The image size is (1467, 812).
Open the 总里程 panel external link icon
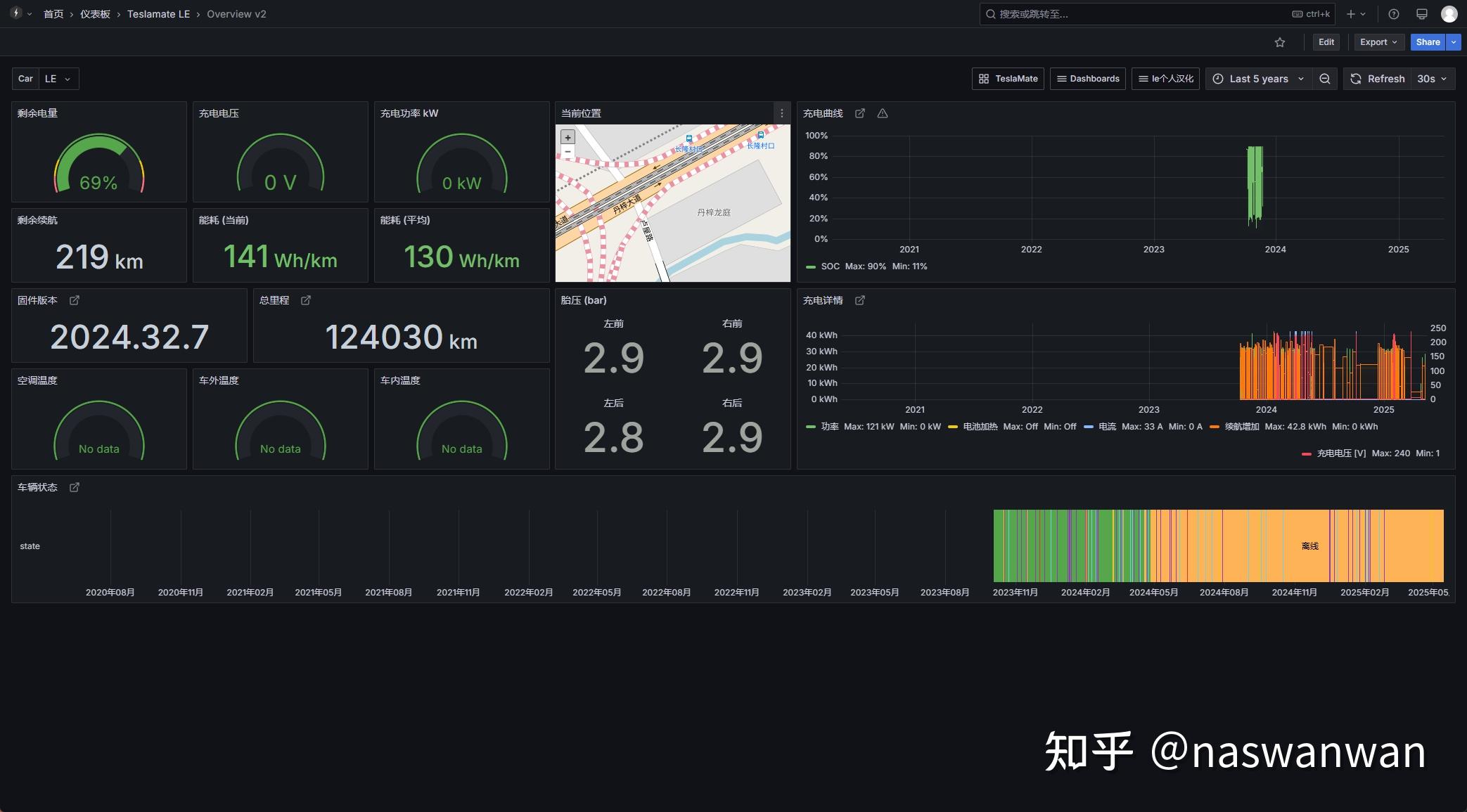tap(305, 300)
